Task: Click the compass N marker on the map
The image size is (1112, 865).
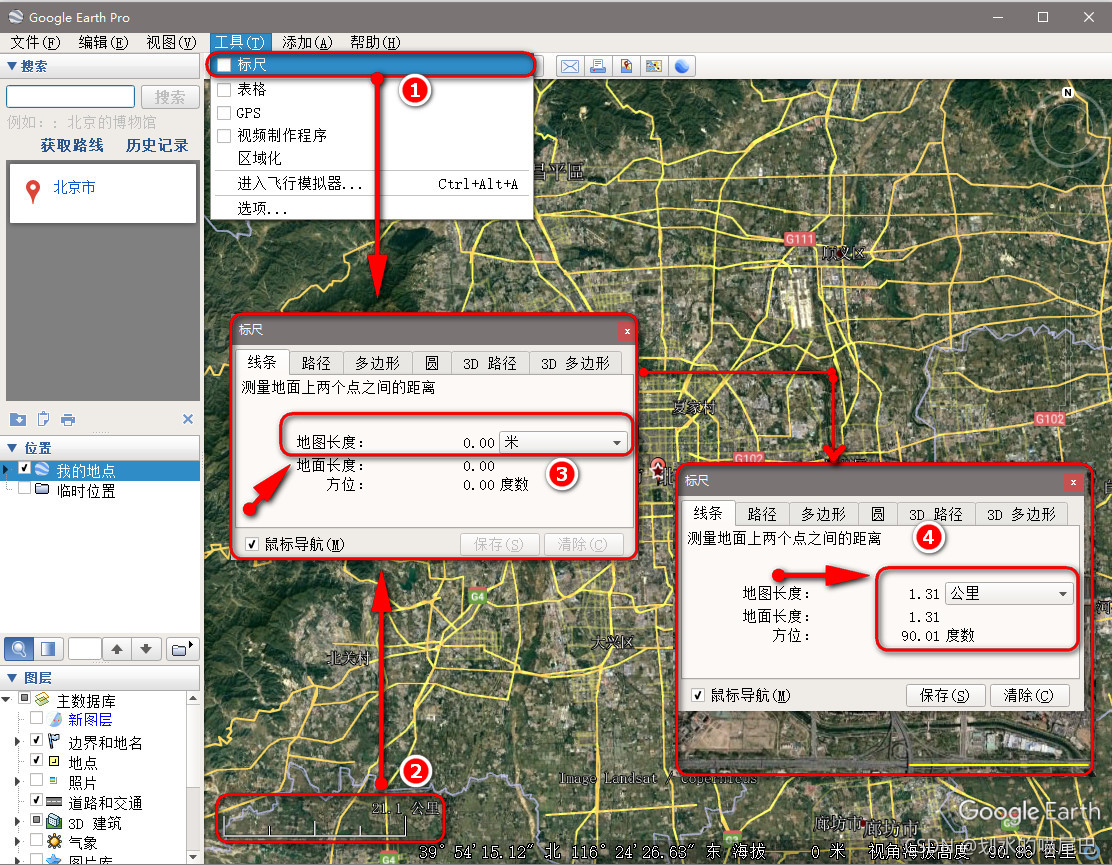Action: click(x=1067, y=92)
